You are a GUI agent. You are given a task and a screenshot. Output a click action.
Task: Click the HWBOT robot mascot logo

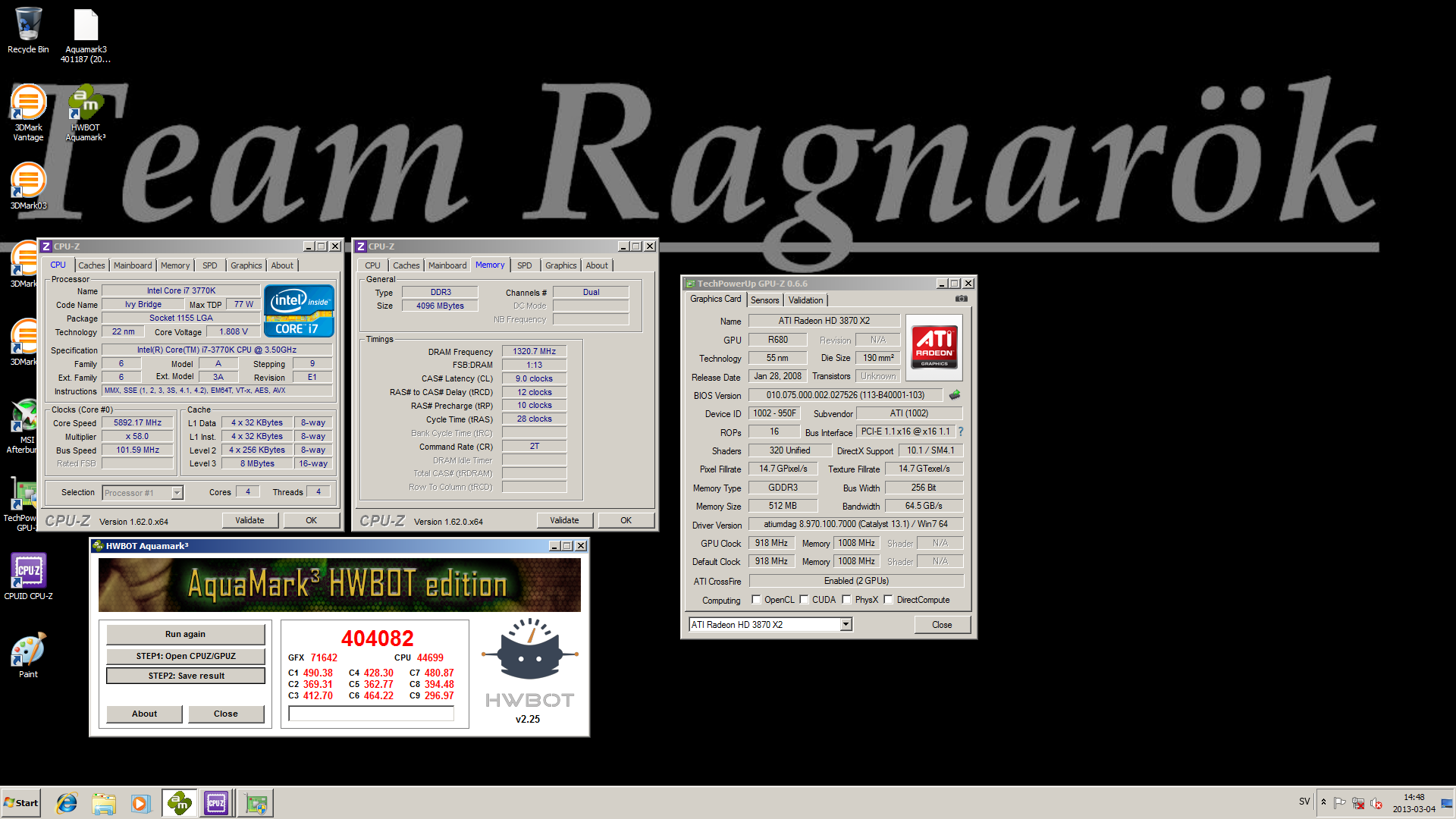(x=529, y=649)
